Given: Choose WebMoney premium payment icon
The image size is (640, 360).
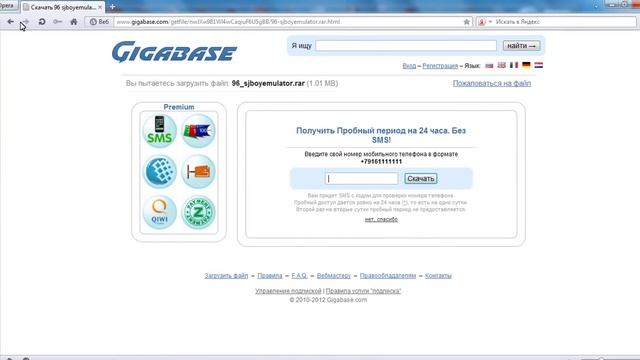Looking at the screenshot, I should (x=160, y=171).
